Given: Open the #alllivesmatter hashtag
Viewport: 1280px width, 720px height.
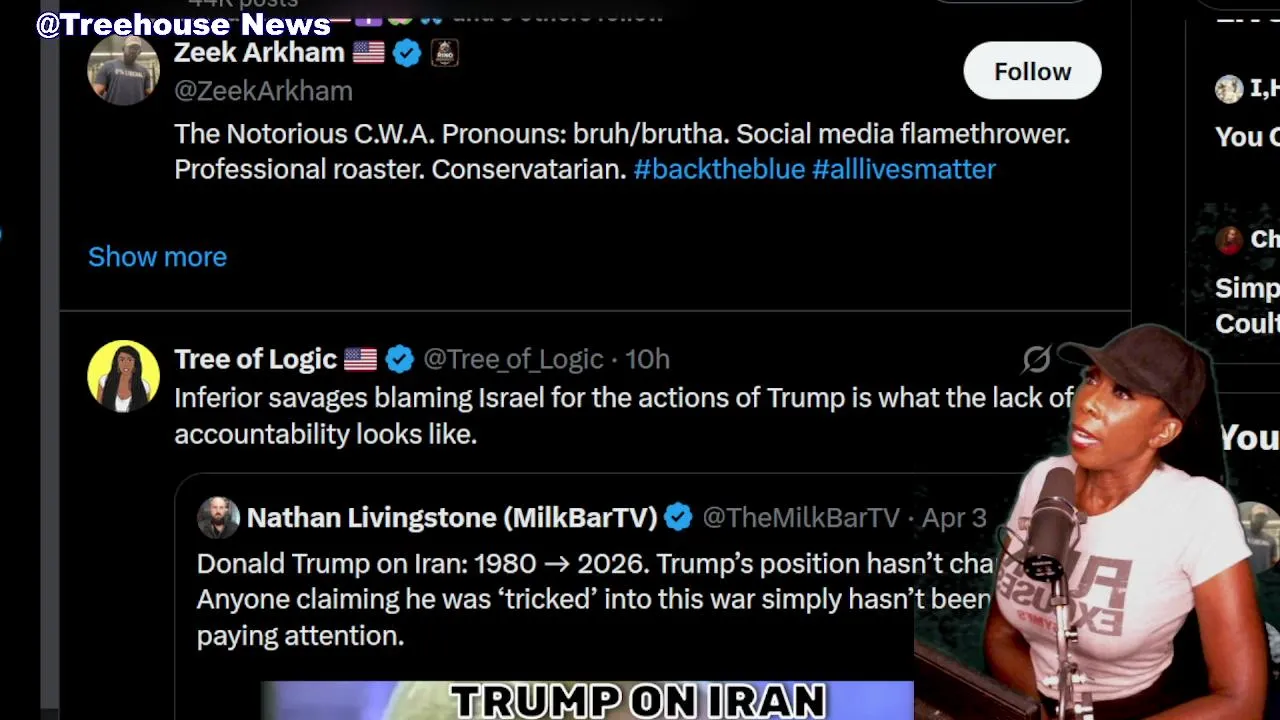Looking at the screenshot, I should pos(904,169).
